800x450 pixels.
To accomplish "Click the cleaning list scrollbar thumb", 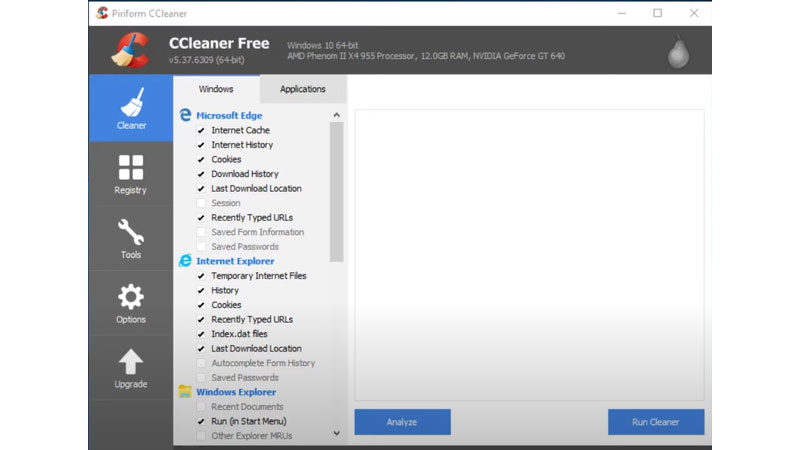I will pos(336,192).
